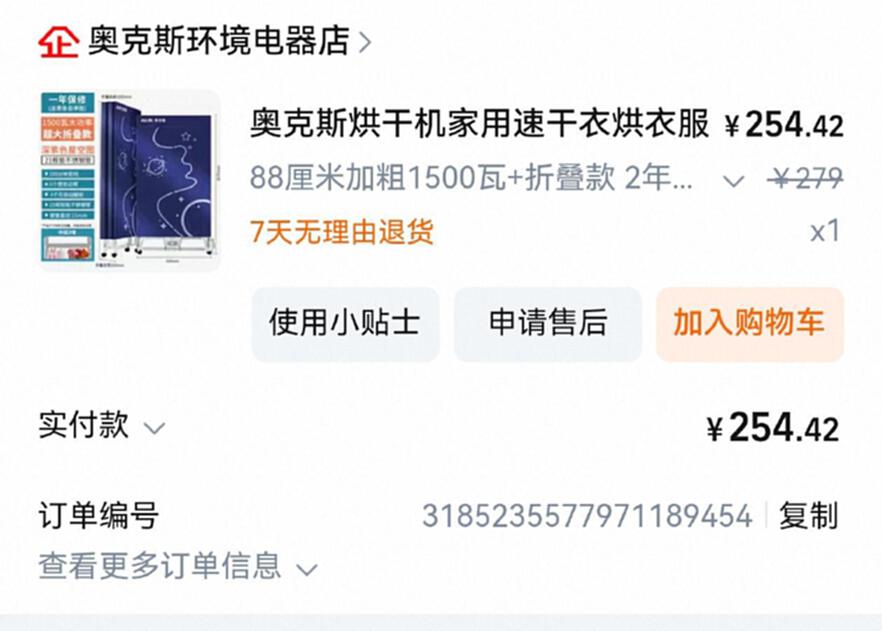Image resolution: width=882 pixels, height=631 pixels.
Task: Expand the 88厘米加粗1500瓦 specification dropdown arrow
Action: click(733, 181)
